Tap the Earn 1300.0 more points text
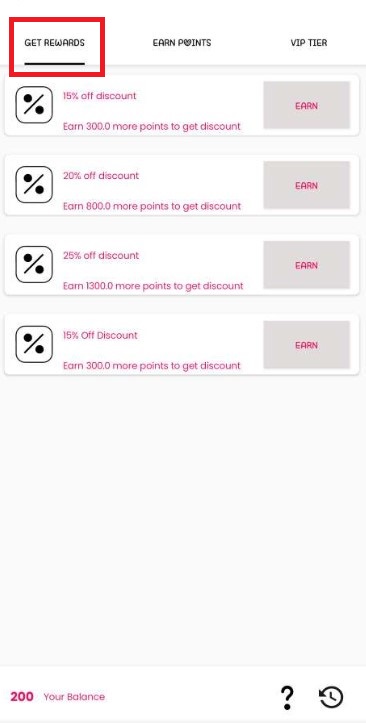 click(153, 286)
